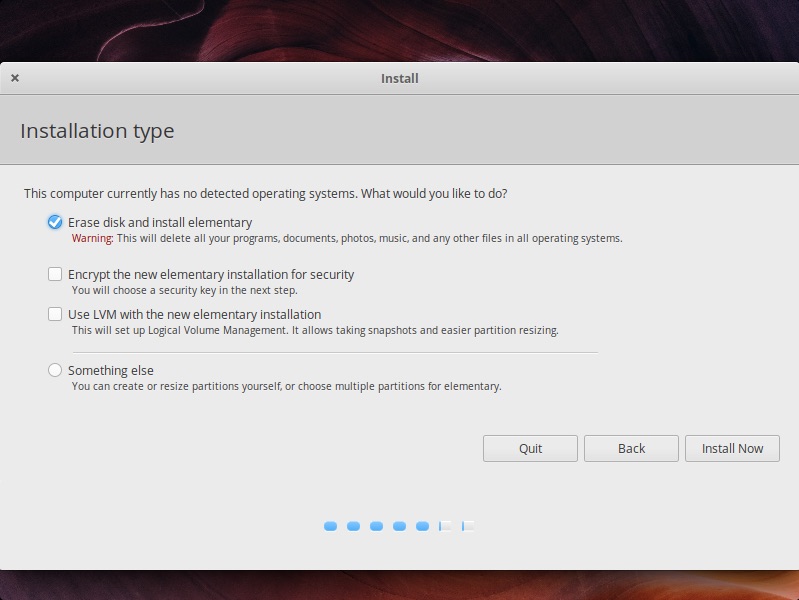This screenshot has height=600, width=799.
Task: Click the Something else option label text
Action: pos(111,371)
